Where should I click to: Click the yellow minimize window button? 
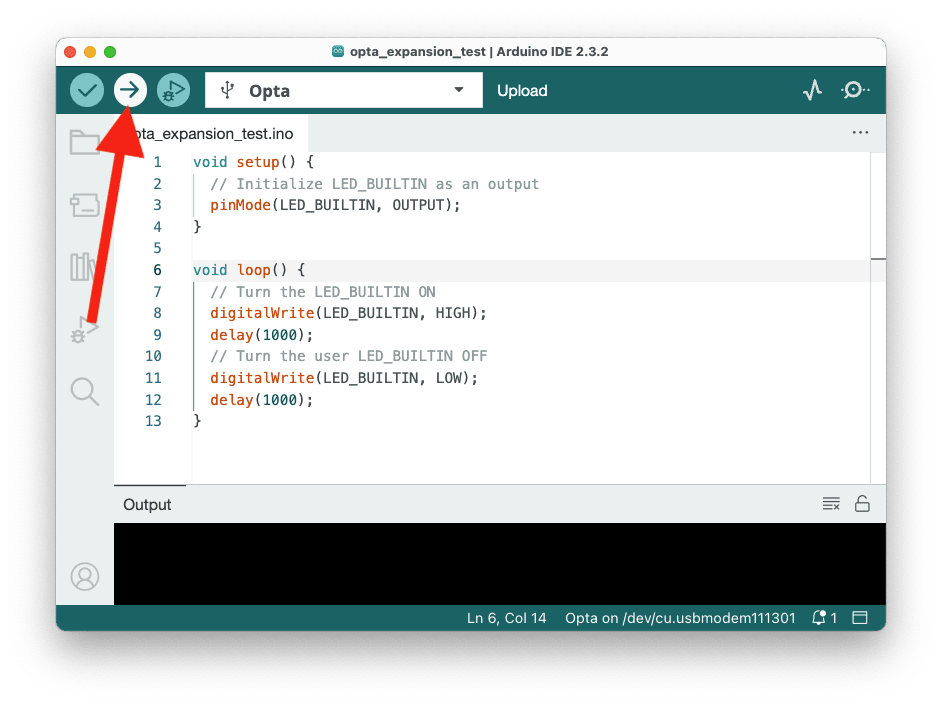click(x=90, y=52)
